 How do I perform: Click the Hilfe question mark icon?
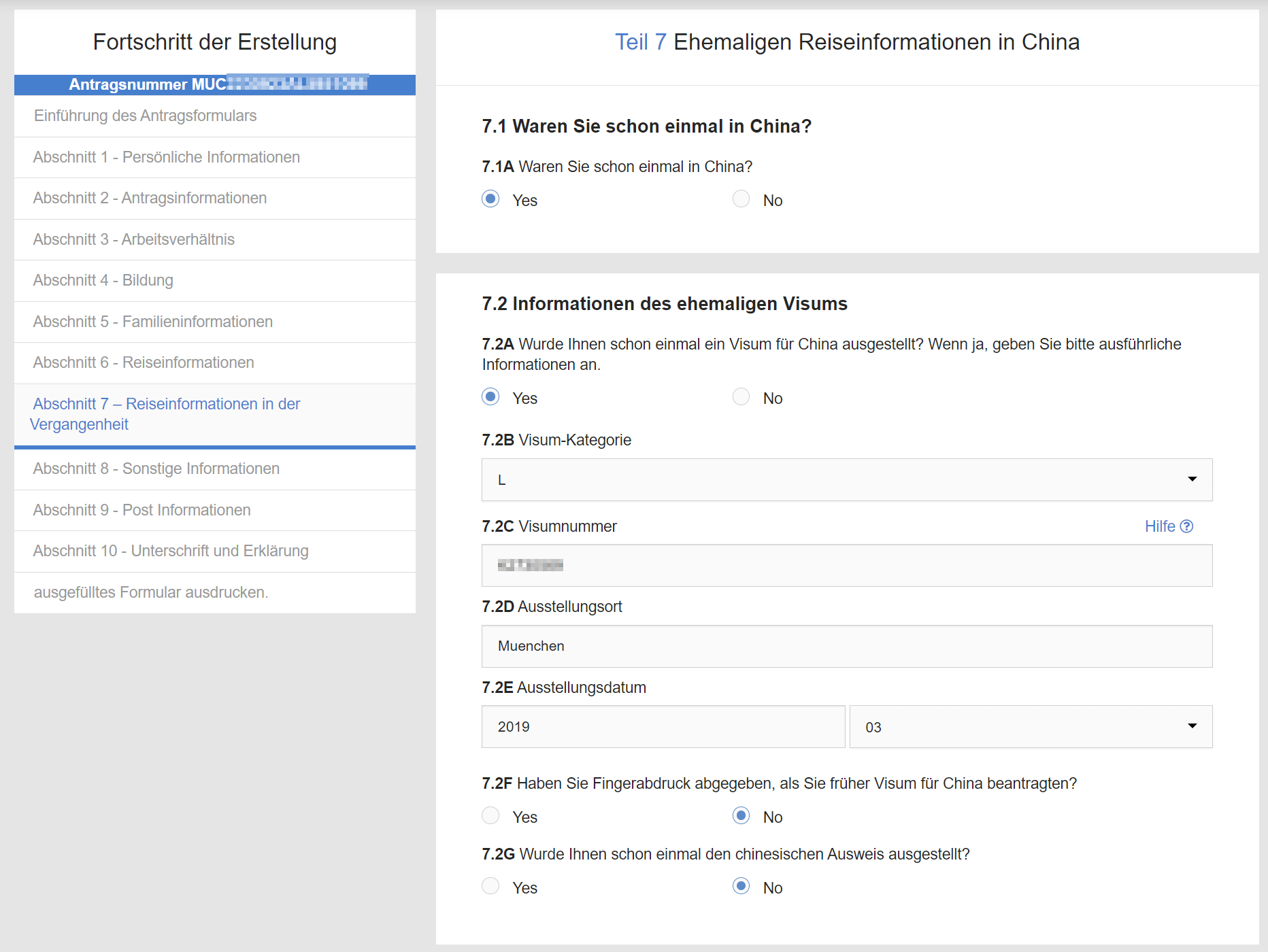coord(1186,526)
